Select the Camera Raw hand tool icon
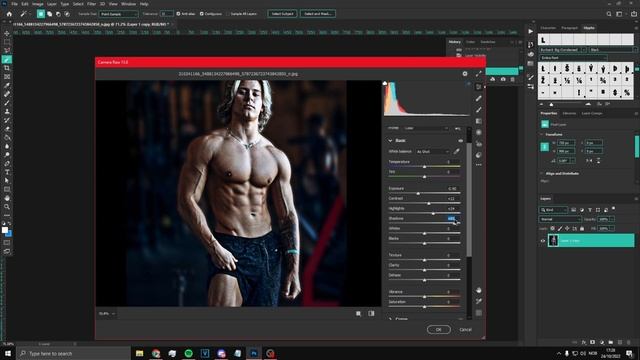 click(x=479, y=290)
